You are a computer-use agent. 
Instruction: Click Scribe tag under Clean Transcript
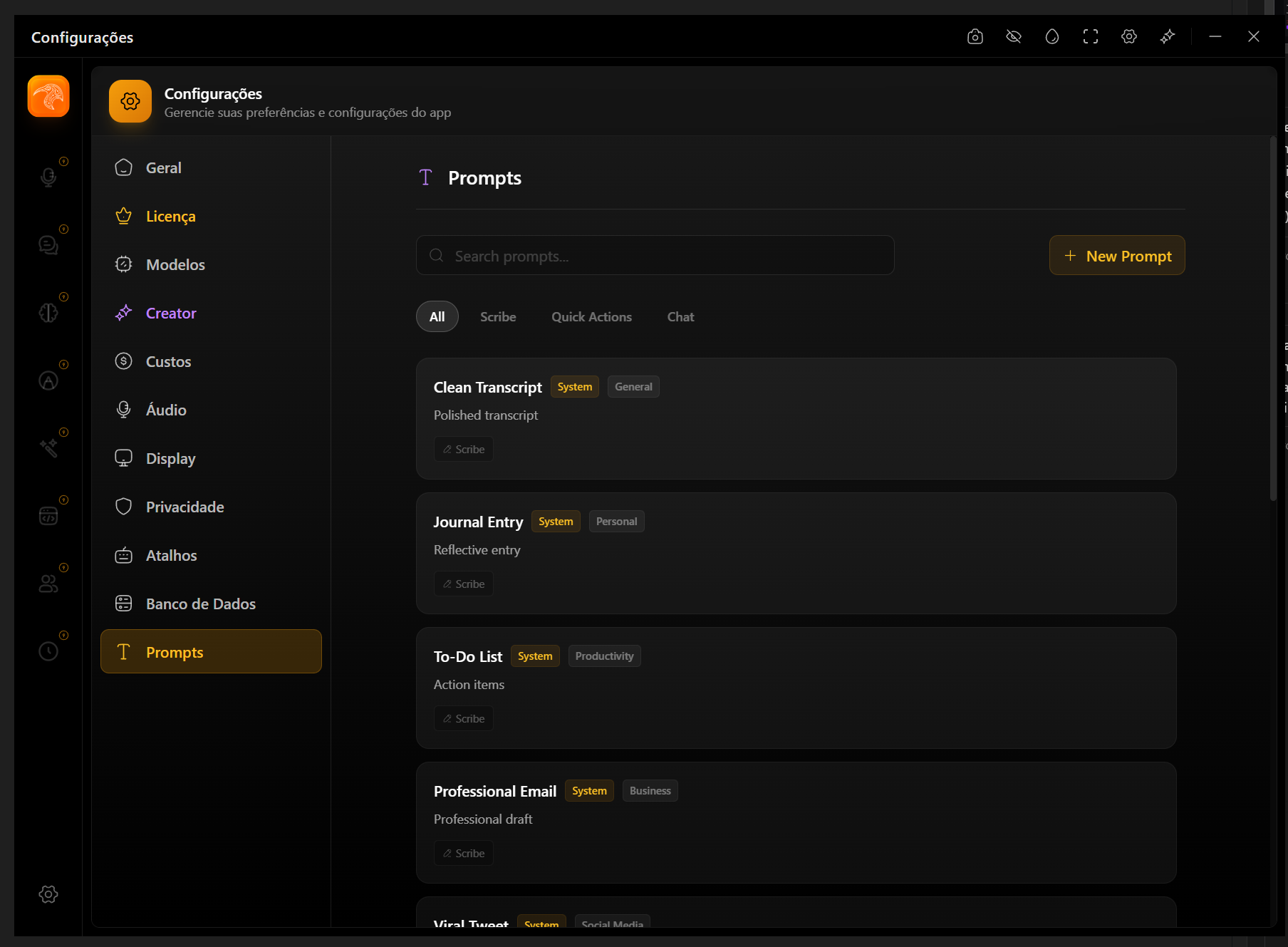click(x=464, y=449)
